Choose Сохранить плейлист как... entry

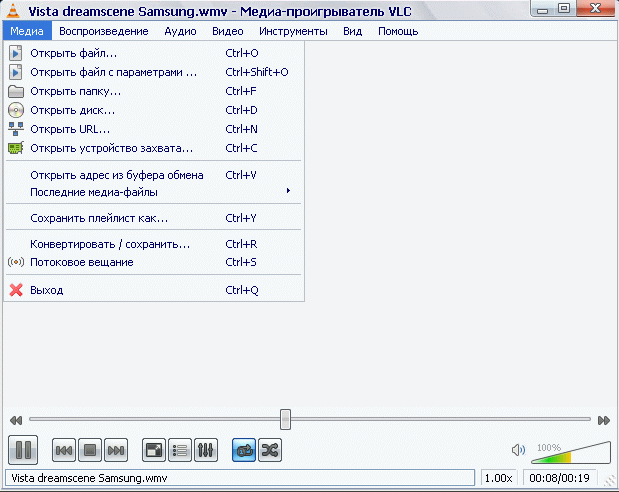click(154, 218)
